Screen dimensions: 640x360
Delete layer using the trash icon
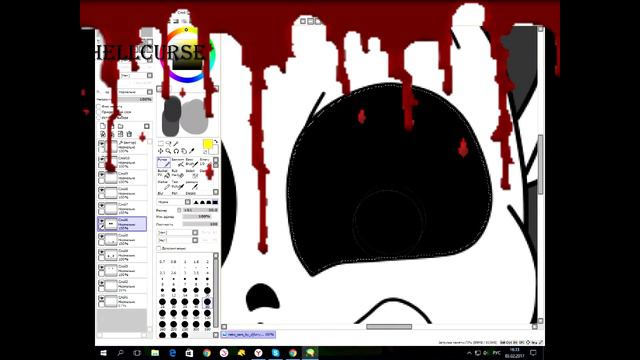pos(129,134)
